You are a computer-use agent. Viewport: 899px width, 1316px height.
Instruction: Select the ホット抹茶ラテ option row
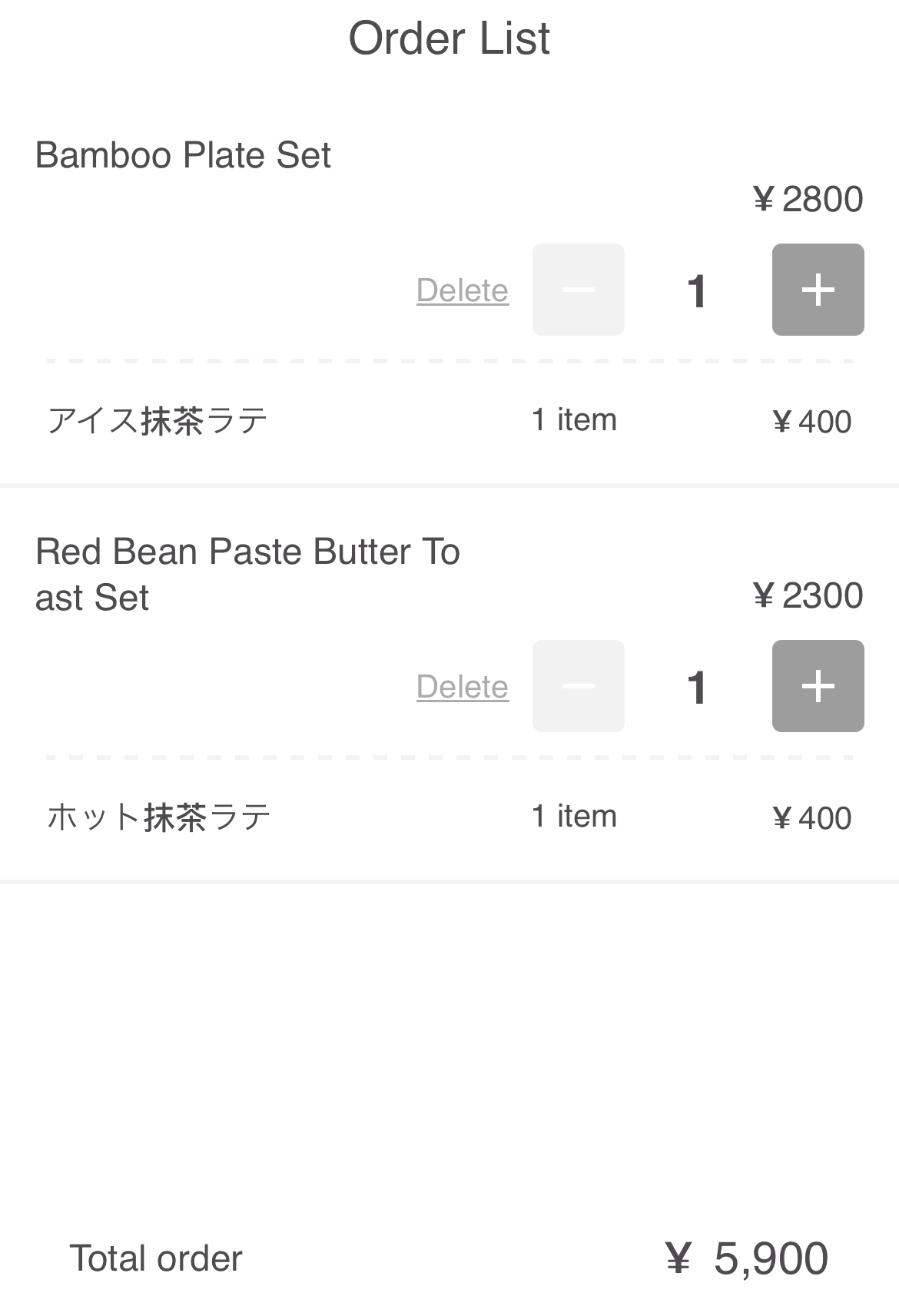pos(449,817)
